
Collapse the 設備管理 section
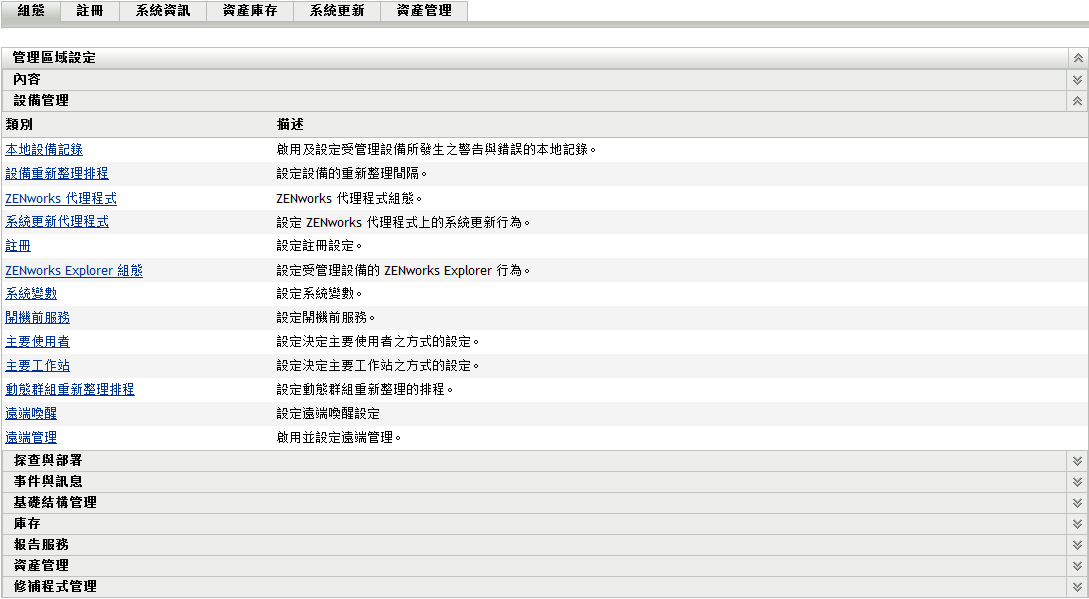pos(1076,100)
